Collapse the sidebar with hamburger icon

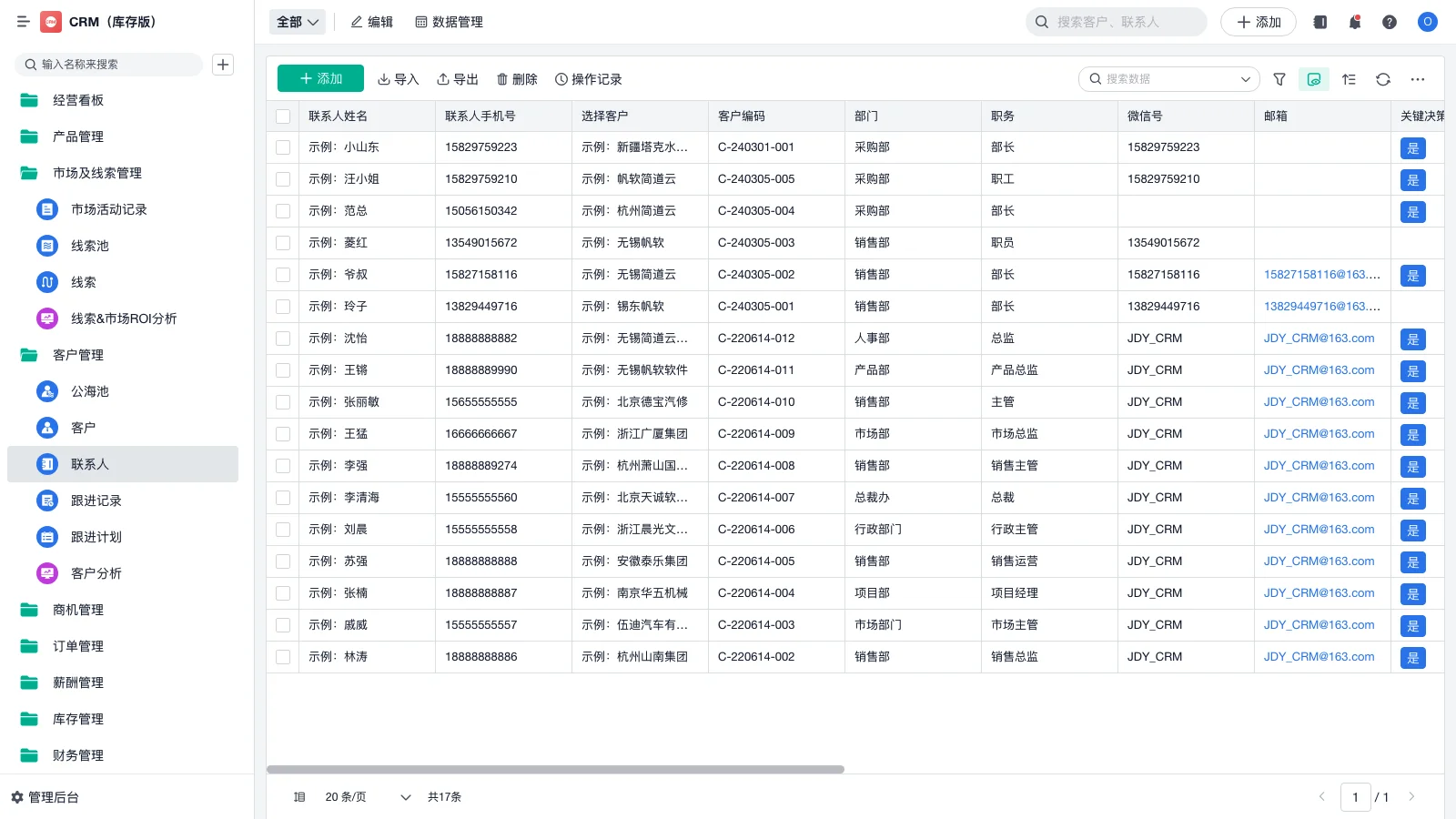pos(24,22)
